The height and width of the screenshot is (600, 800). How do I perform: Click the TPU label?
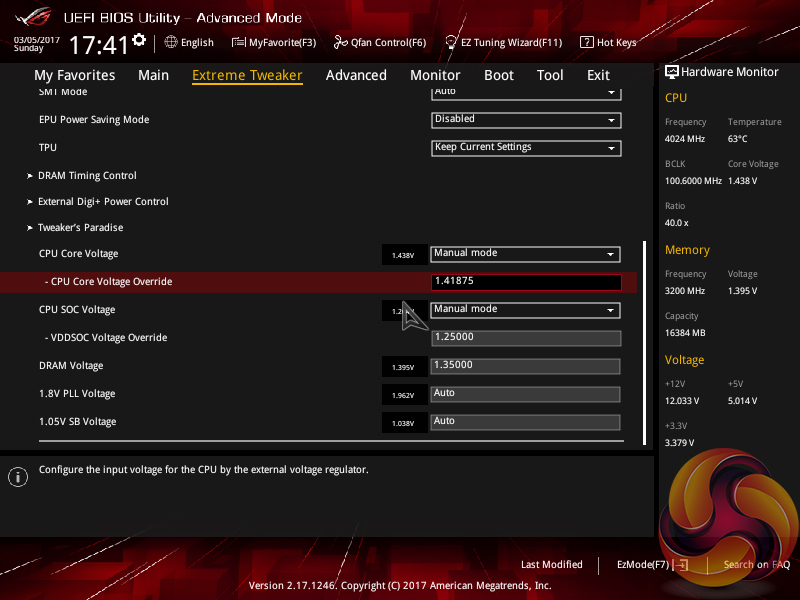tap(47, 147)
